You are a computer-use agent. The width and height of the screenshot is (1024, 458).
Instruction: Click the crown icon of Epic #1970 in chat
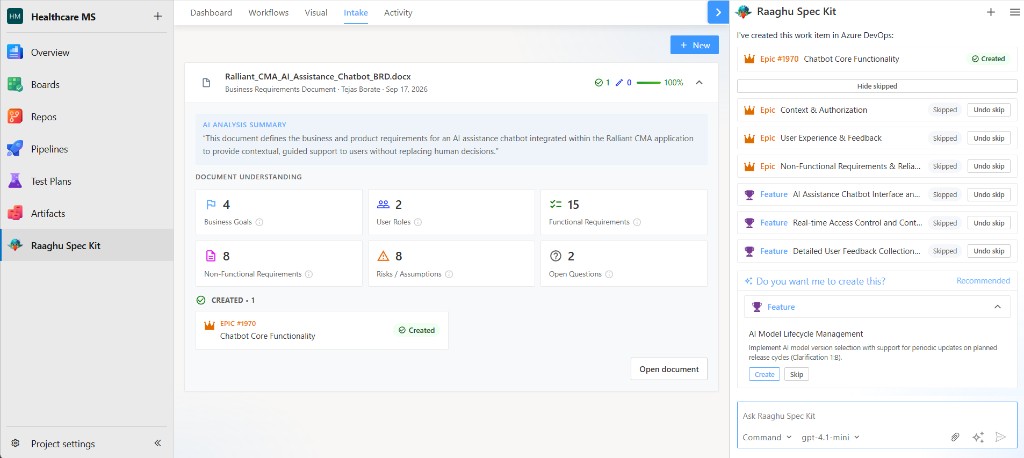click(x=750, y=59)
